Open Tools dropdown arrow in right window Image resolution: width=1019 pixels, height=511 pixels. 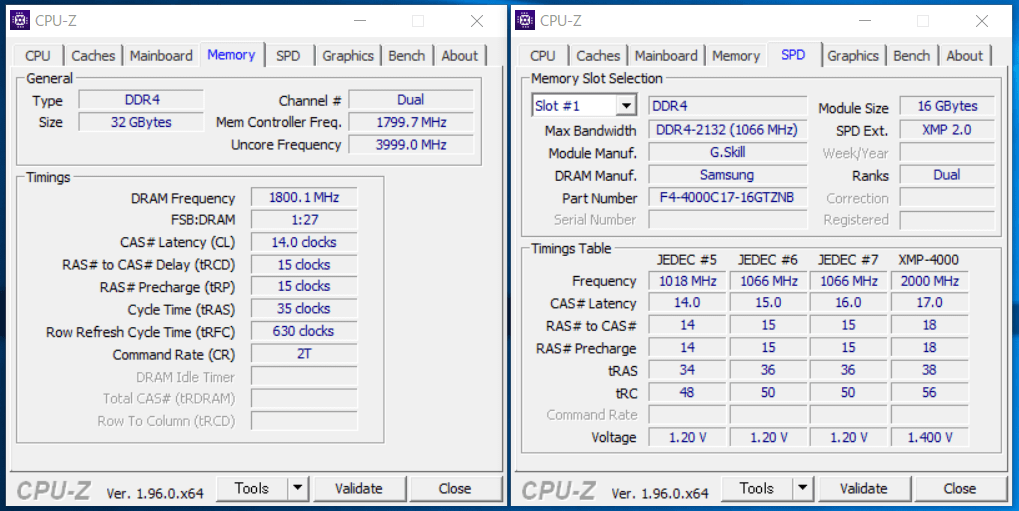click(x=803, y=488)
